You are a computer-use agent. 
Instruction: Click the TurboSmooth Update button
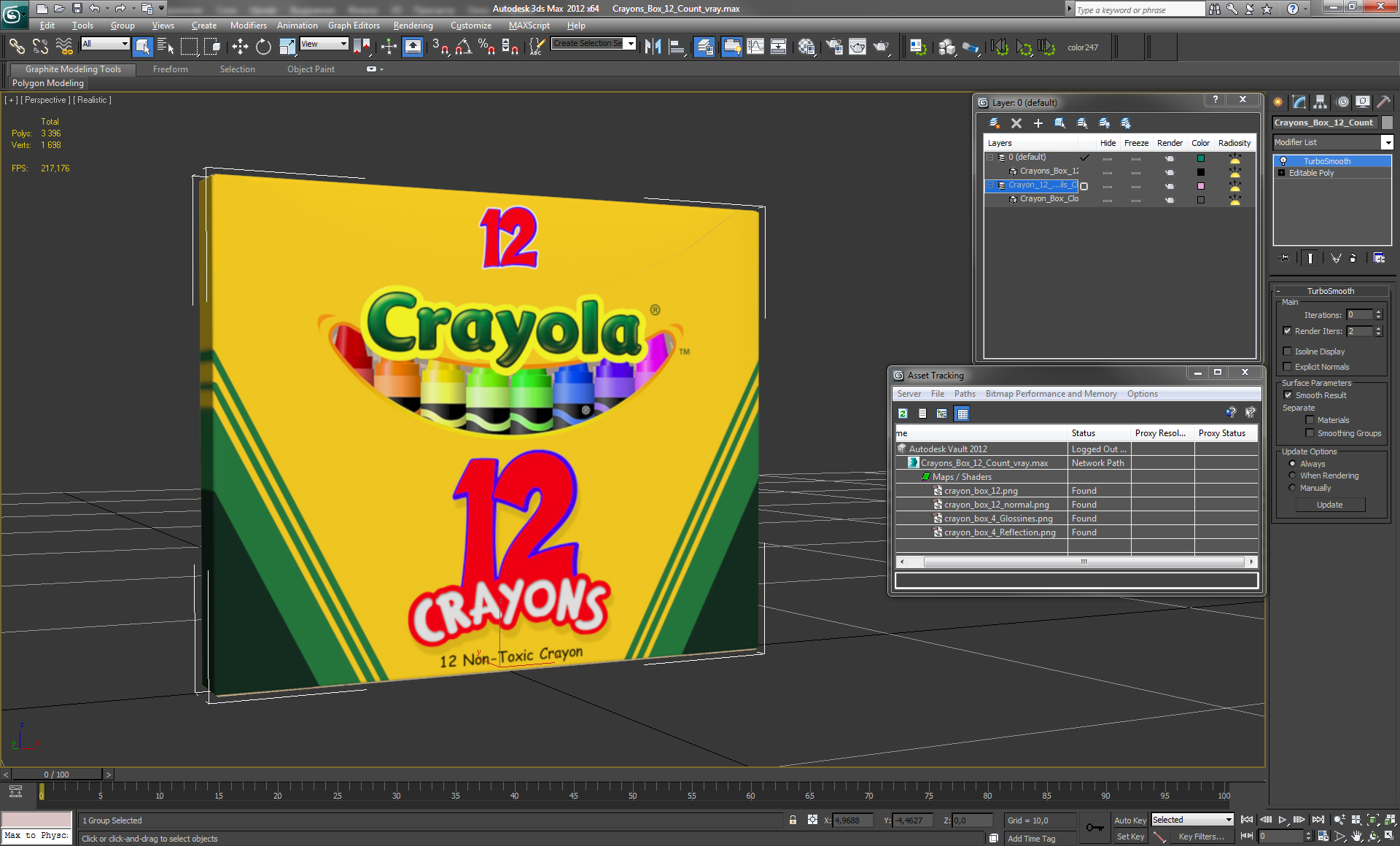click(x=1330, y=505)
